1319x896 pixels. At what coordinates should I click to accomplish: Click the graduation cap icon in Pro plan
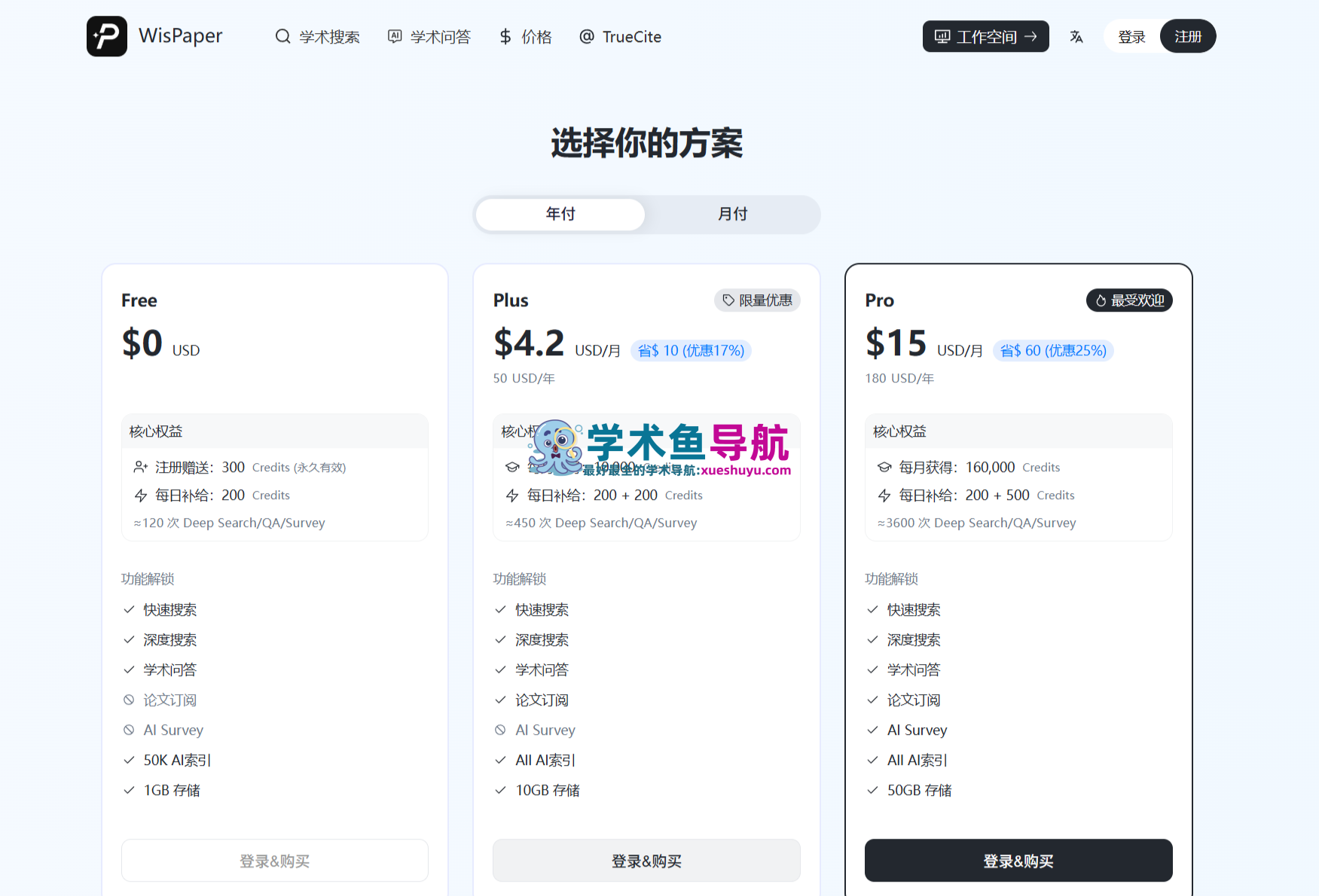[884, 468]
